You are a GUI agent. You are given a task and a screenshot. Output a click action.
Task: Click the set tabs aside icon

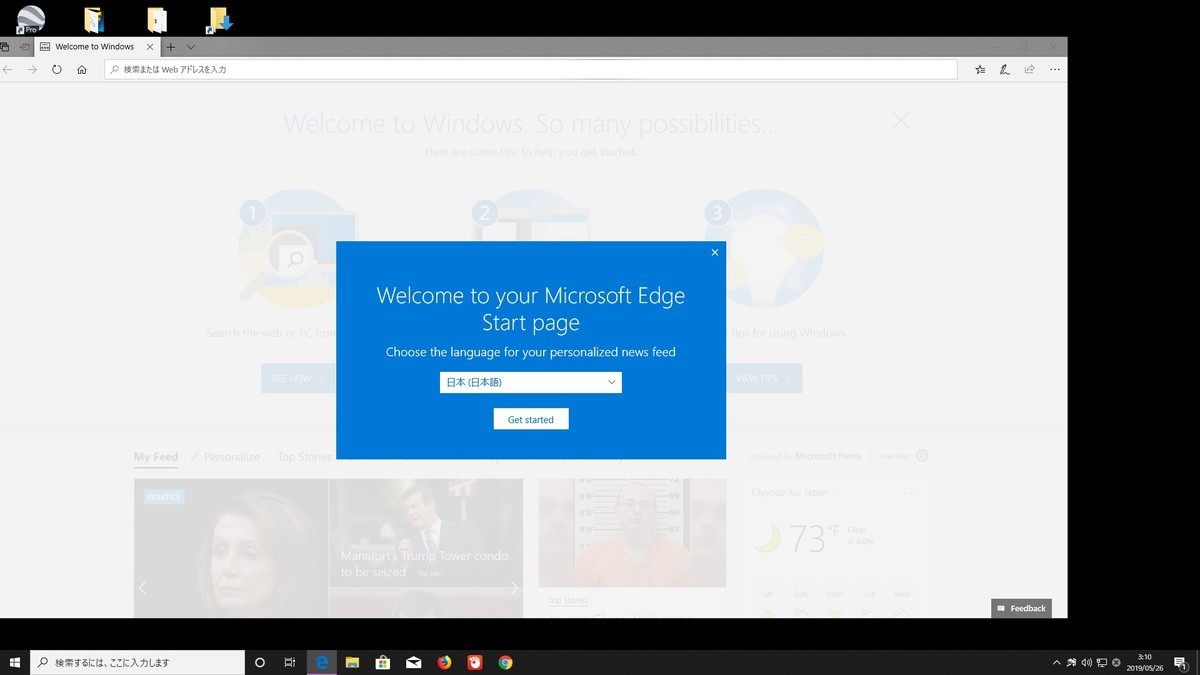[24, 47]
